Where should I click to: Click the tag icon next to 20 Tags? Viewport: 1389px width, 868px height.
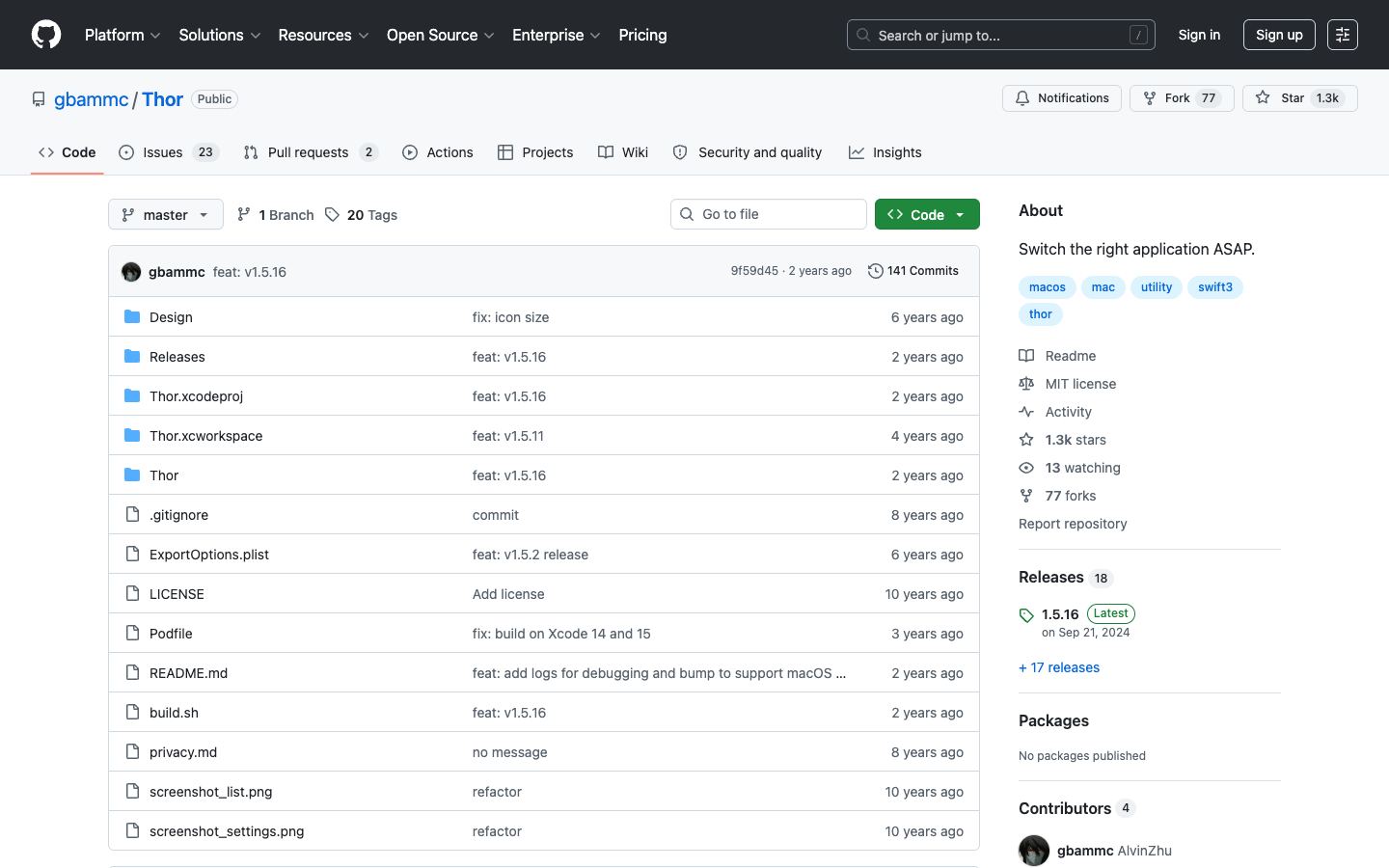[x=332, y=214]
